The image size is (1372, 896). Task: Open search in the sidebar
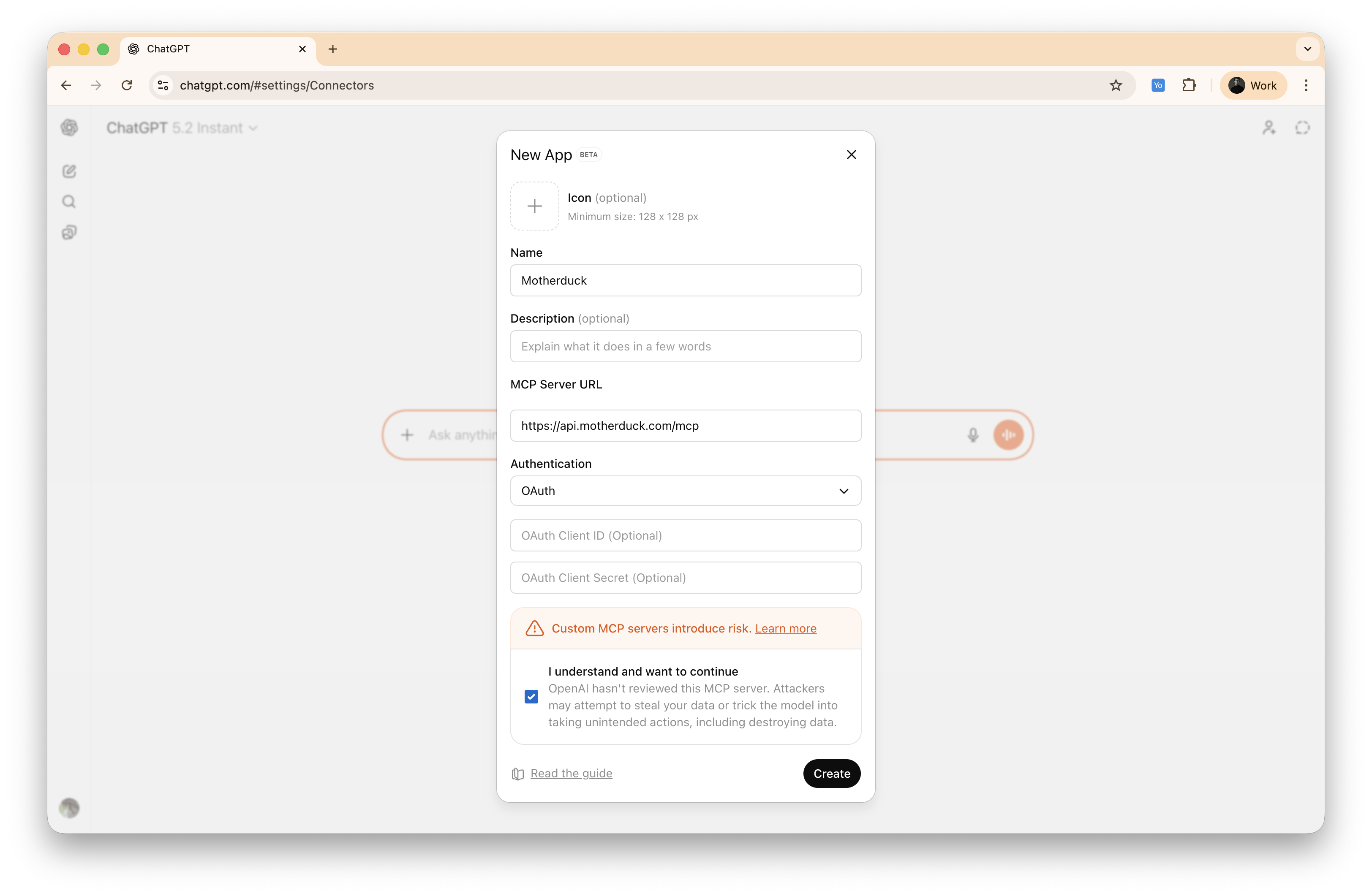click(x=69, y=202)
